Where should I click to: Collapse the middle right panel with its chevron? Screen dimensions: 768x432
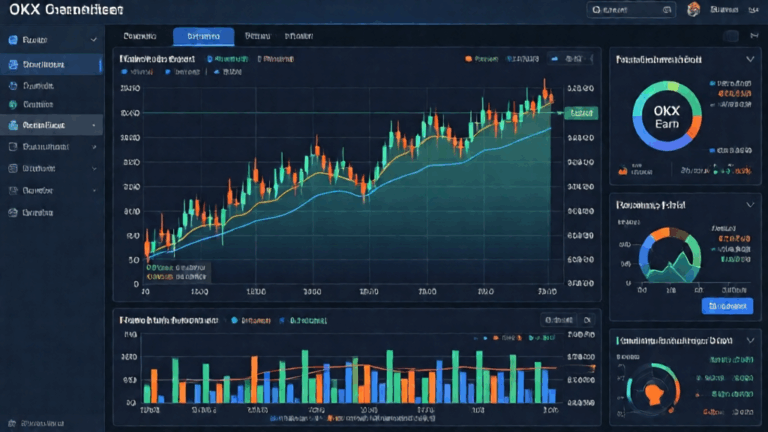750,205
